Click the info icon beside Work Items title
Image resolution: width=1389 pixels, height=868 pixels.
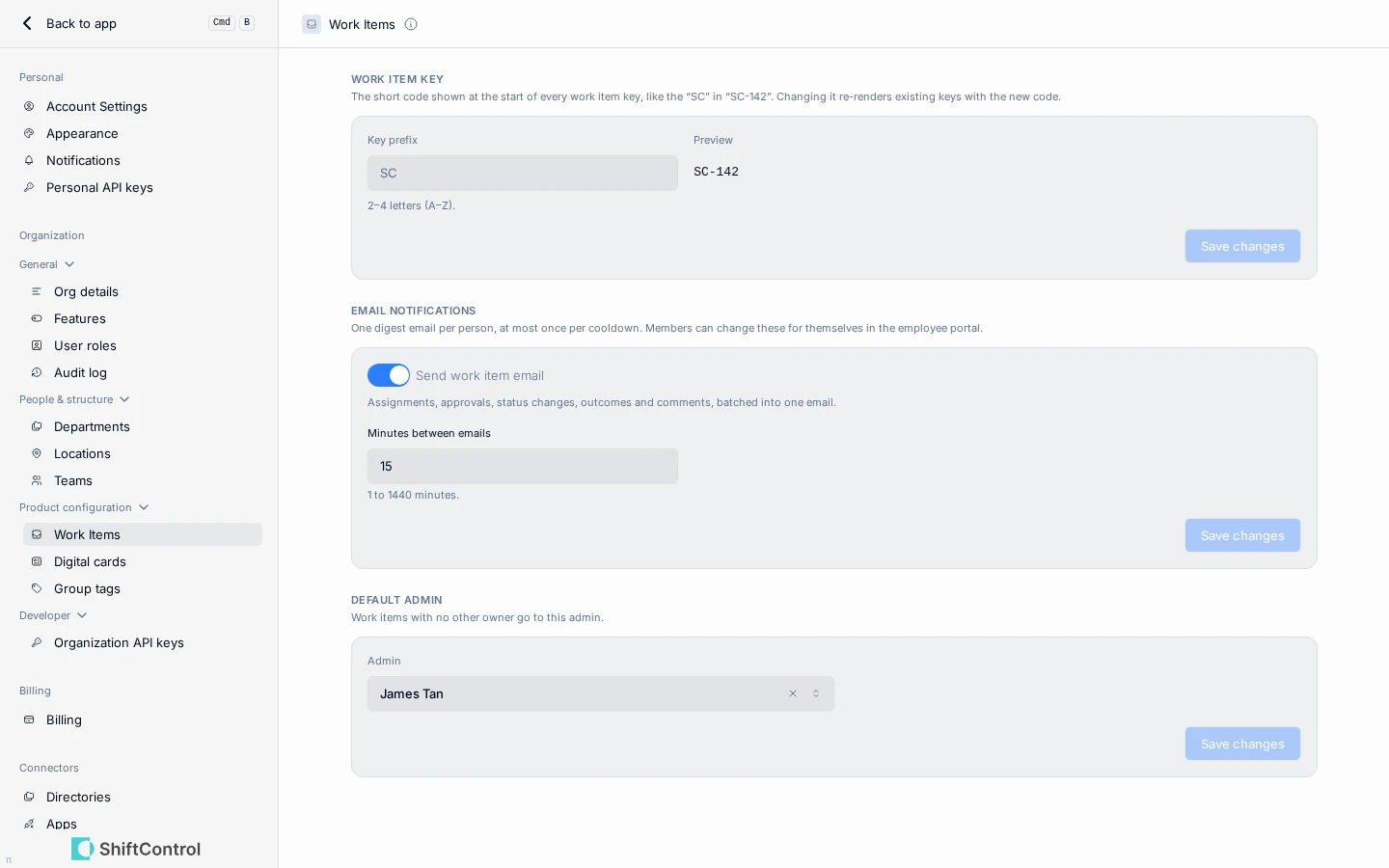[x=411, y=24]
